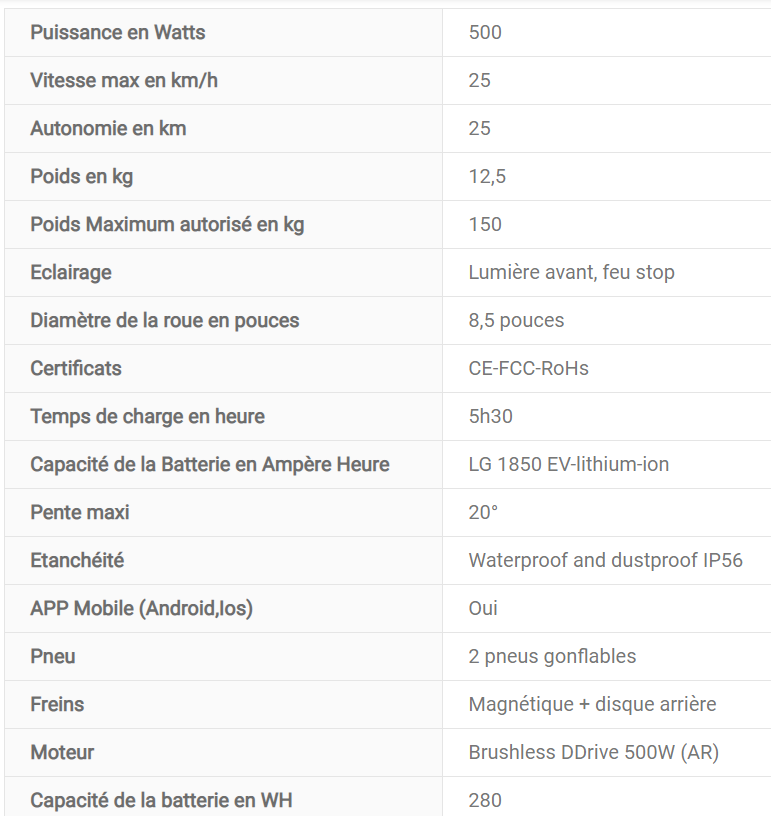Viewport: 771px width, 816px height.
Task: Click the 'Autonomie en km' label
Action: click(x=108, y=129)
